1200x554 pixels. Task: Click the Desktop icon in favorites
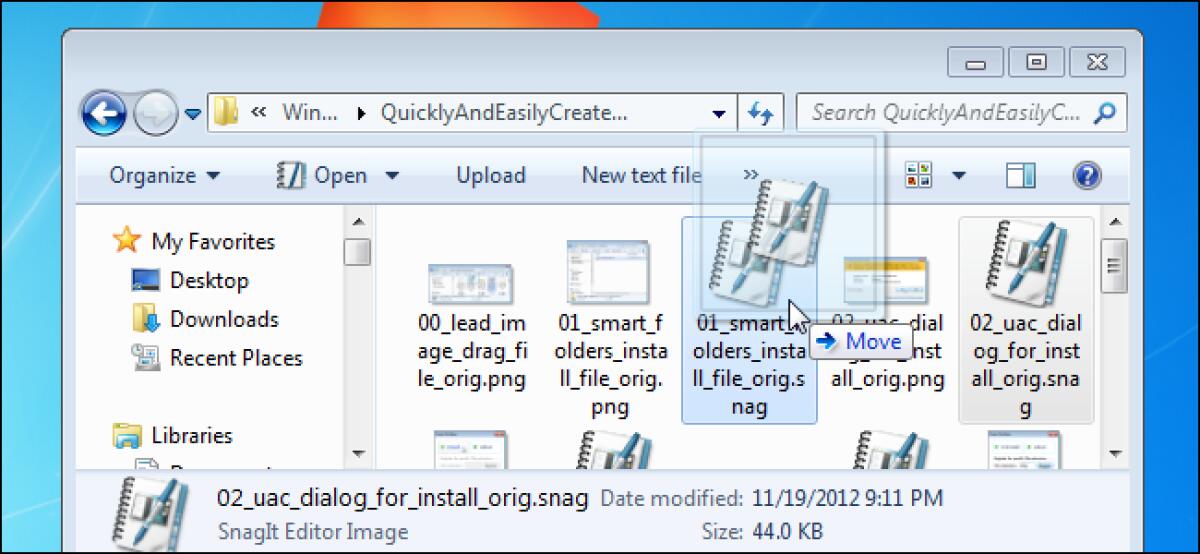(x=145, y=280)
